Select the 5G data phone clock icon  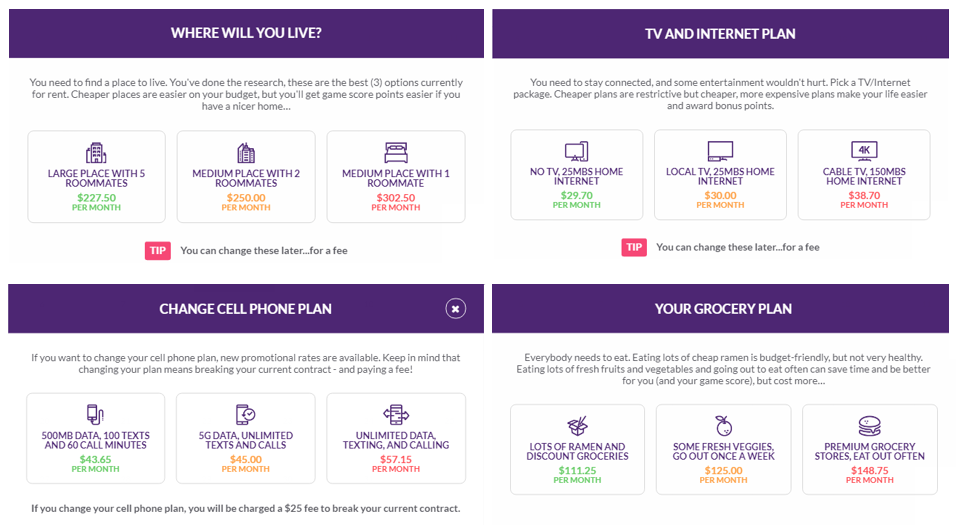point(246,414)
